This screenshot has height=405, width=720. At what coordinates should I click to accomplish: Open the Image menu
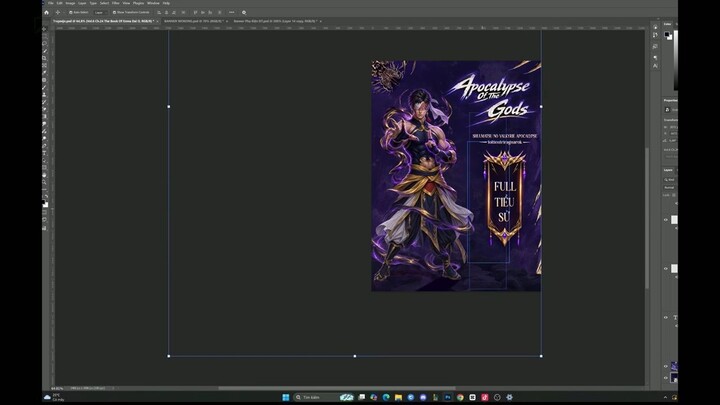tap(70, 3)
